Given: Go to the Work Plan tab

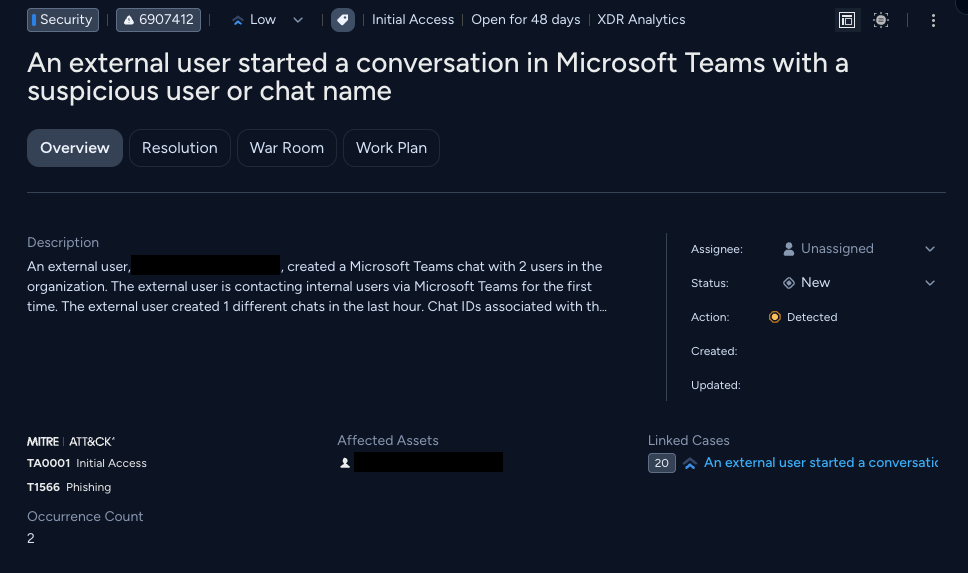Looking at the screenshot, I should click(x=391, y=148).
